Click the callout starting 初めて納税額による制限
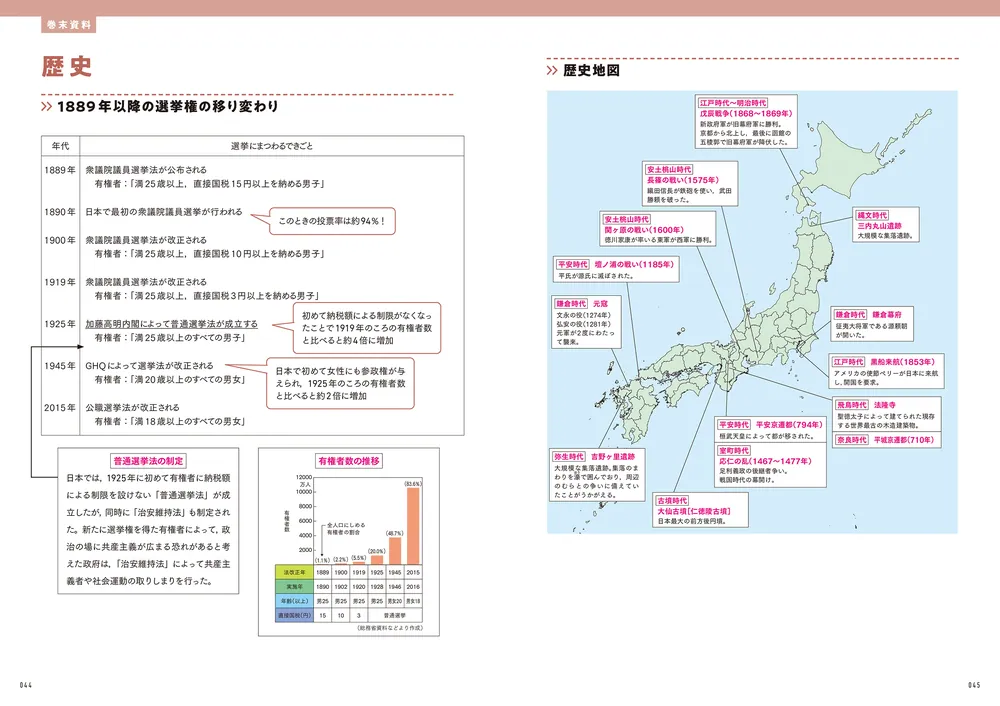 (x=367, y=328)
